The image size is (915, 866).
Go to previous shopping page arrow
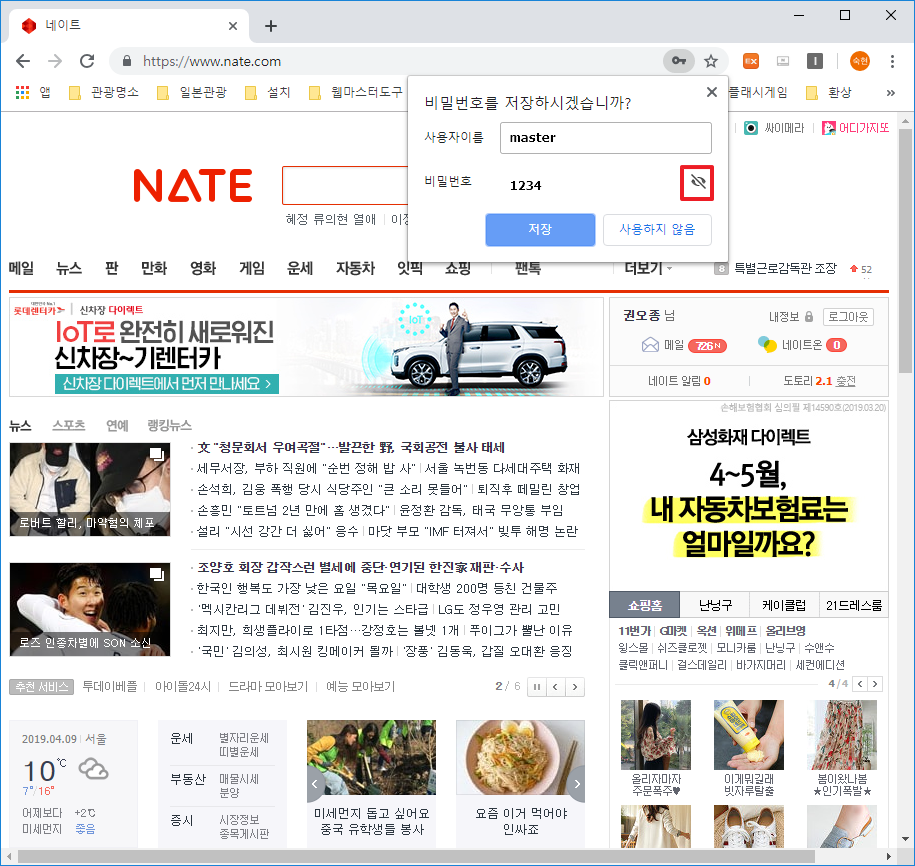coord(860,684)
